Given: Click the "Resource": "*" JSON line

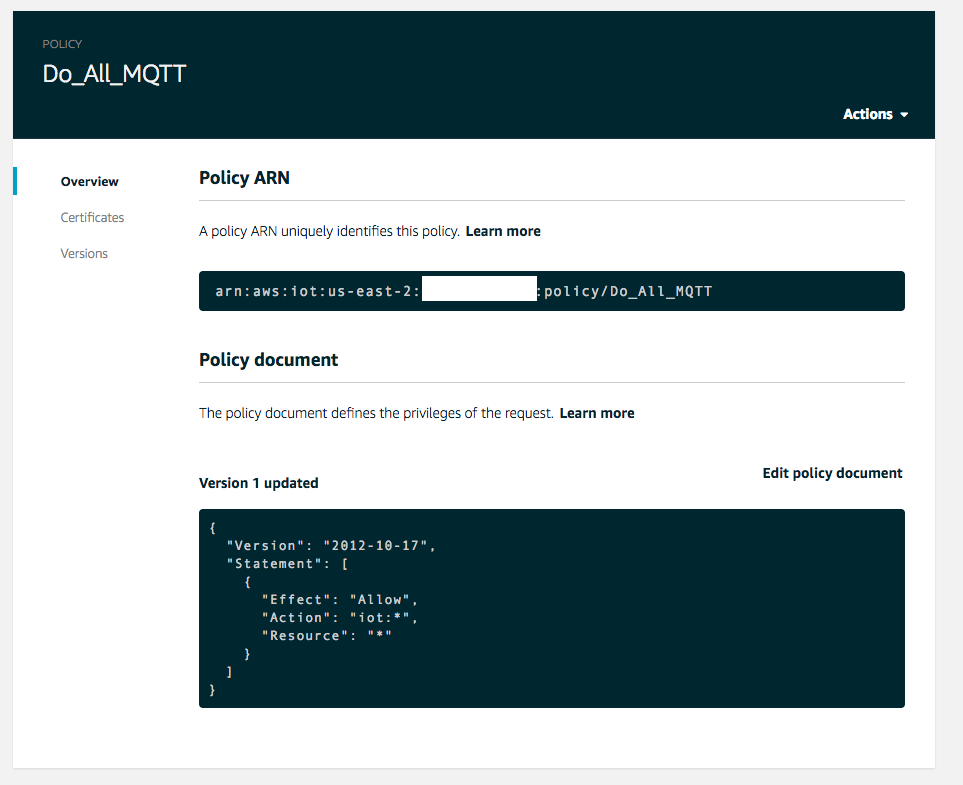Looking at the screenshot, I should [x=327, y=636].
